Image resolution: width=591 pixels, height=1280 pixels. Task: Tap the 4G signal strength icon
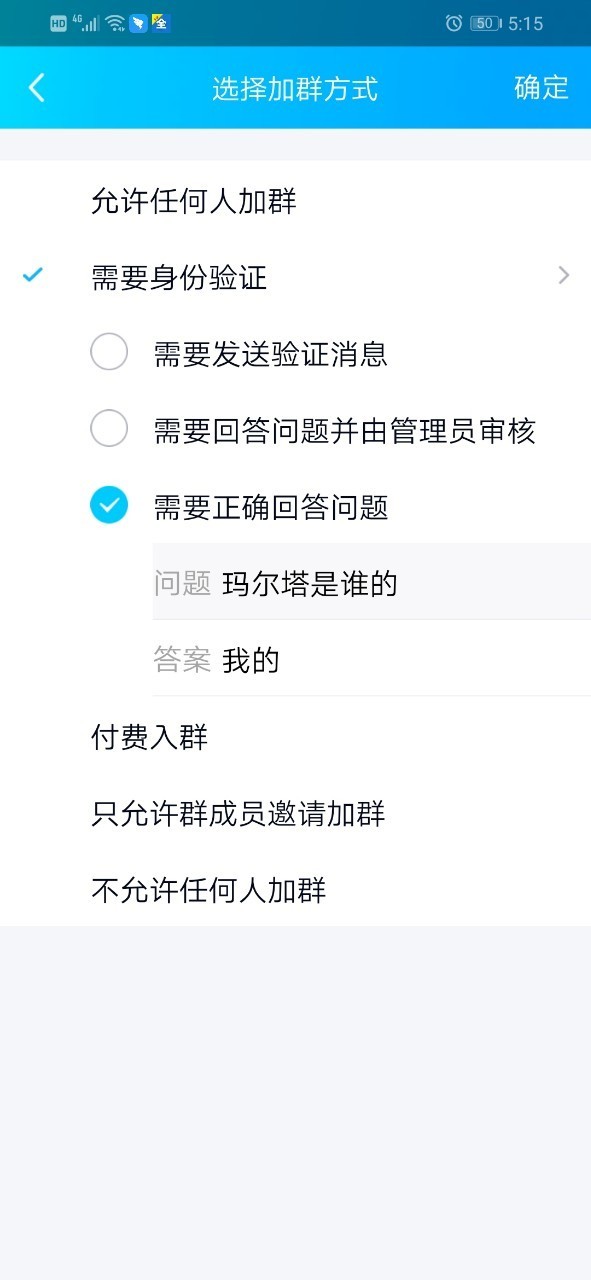coord(86,22)
